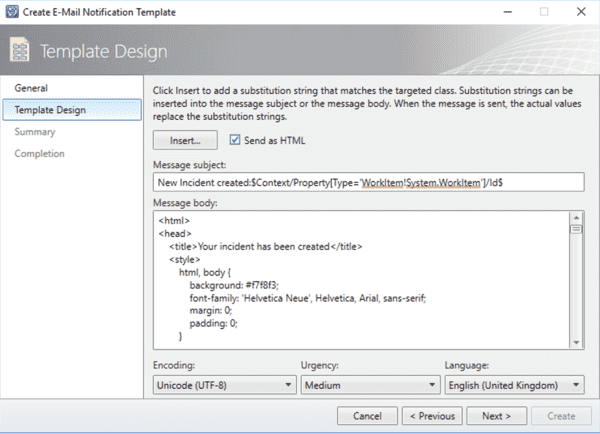Select the Completion step in sidebar

click(39, 153)
